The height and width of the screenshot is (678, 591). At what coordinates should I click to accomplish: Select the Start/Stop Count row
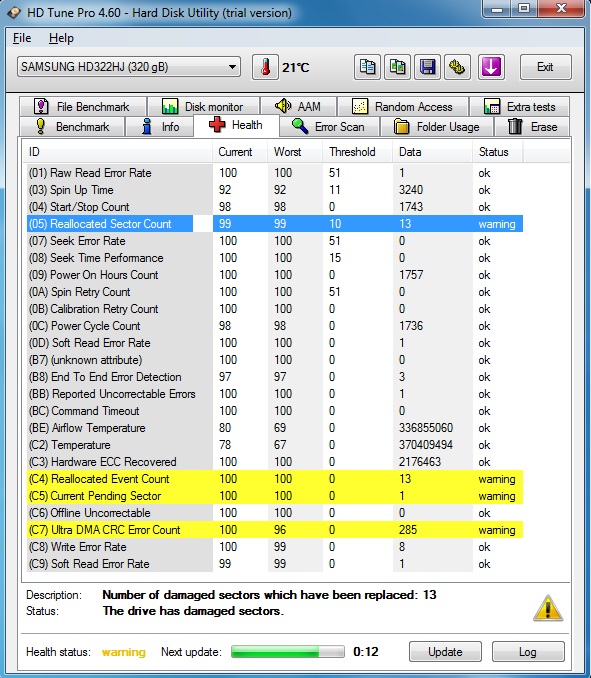(275, 207)
